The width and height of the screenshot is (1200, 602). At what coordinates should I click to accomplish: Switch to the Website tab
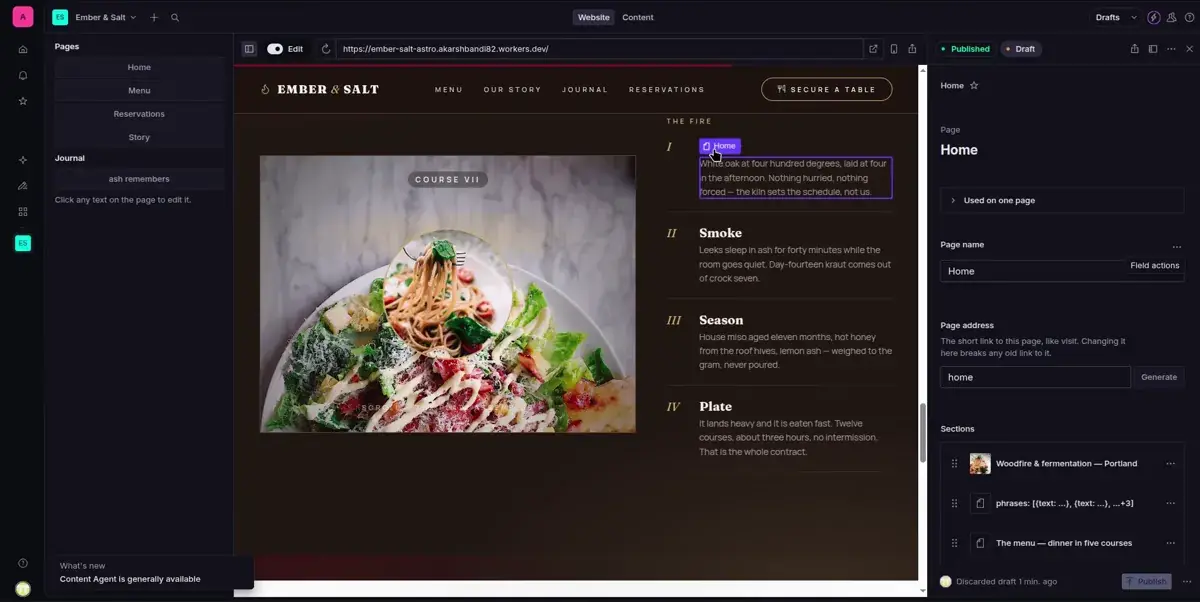tap(594, 17)
